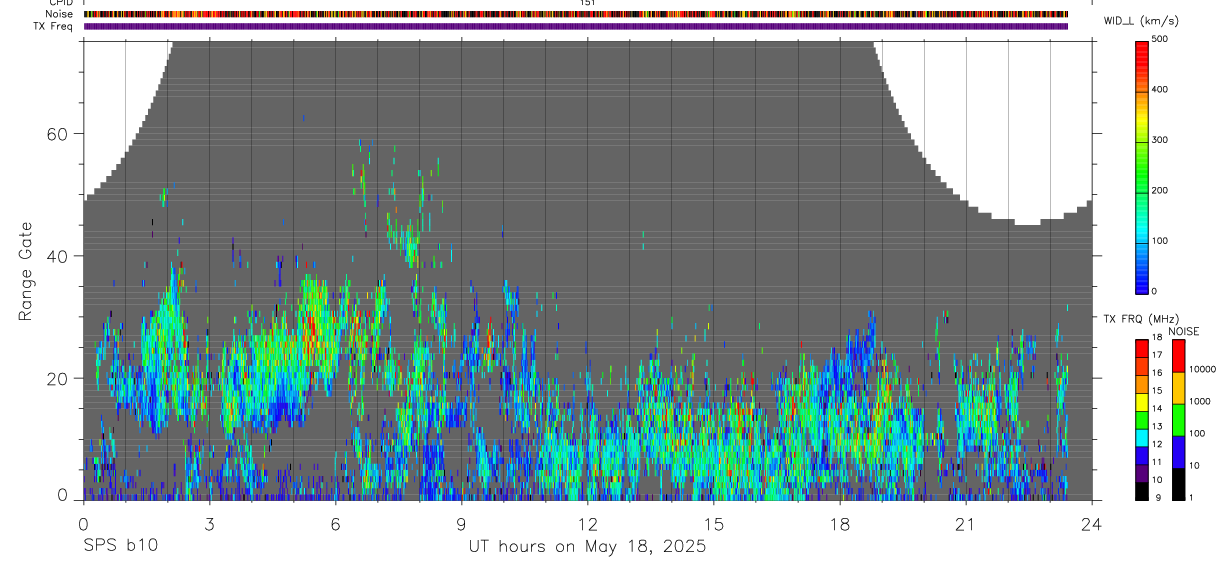Click the CPID label at top left

[x=61, y=3]
